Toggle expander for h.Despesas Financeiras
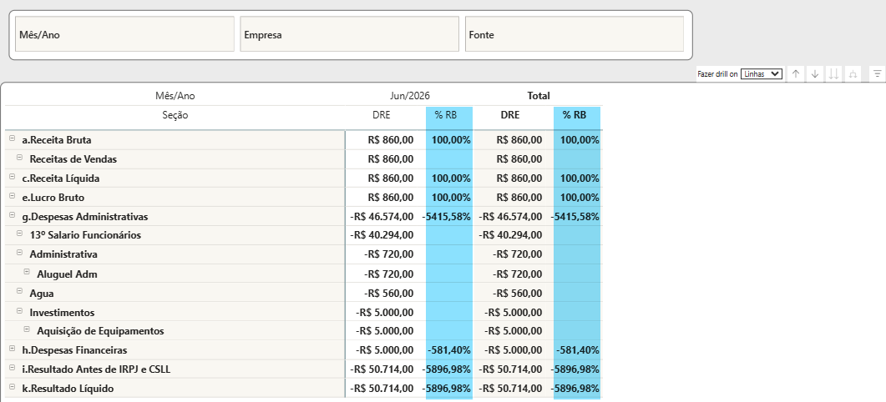The image size is (886, 402). click(12, 349)
